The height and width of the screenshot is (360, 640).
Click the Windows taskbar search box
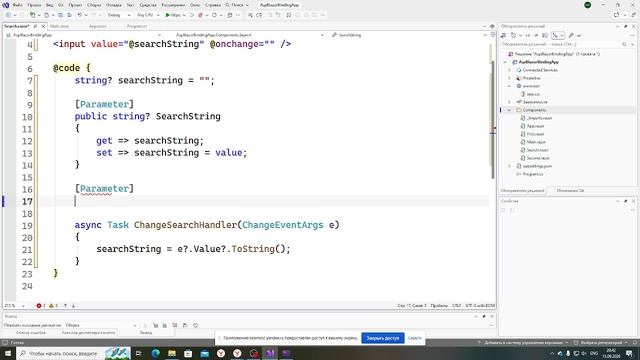[73, 353]
